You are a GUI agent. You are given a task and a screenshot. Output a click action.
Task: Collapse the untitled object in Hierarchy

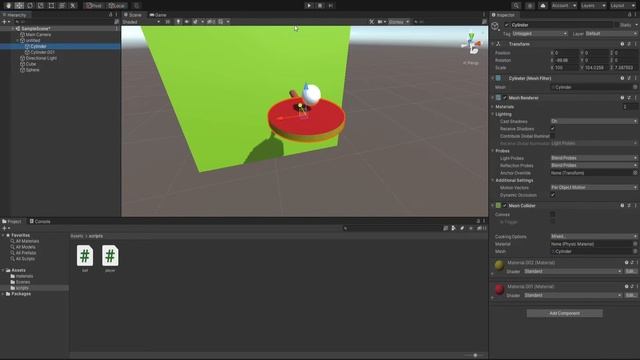pyautogui.click(x=17, y=40)
